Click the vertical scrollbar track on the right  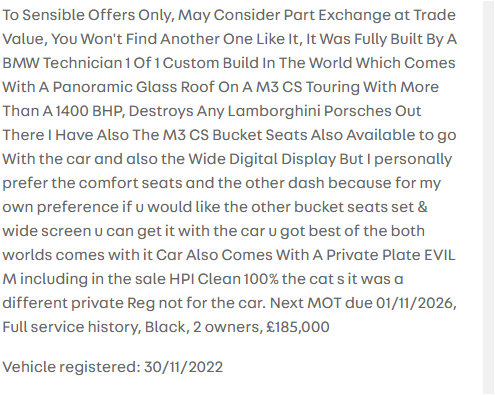tap(489, 197)
